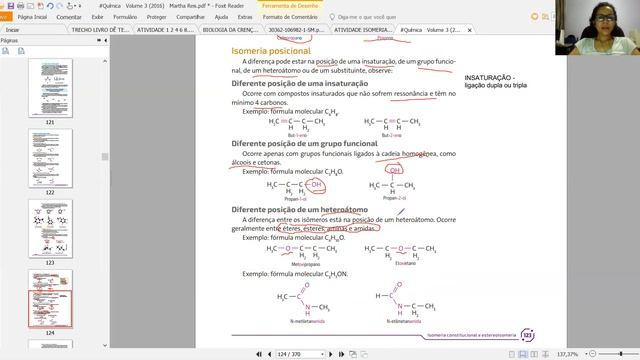Switch to the 30362-106982-1-SM.p... document tab
The image size is (640, 360).
296,30
